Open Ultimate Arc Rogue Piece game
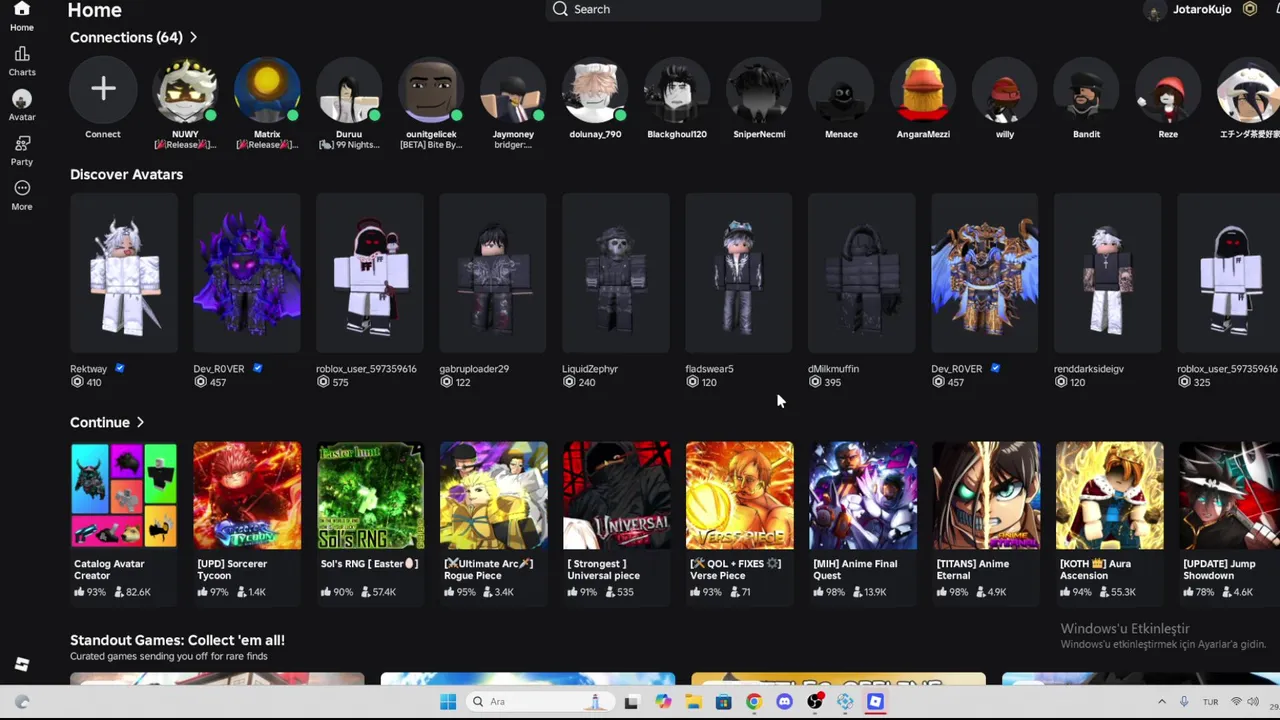Screen dimensions: 1280x720 tap(493, 495)
